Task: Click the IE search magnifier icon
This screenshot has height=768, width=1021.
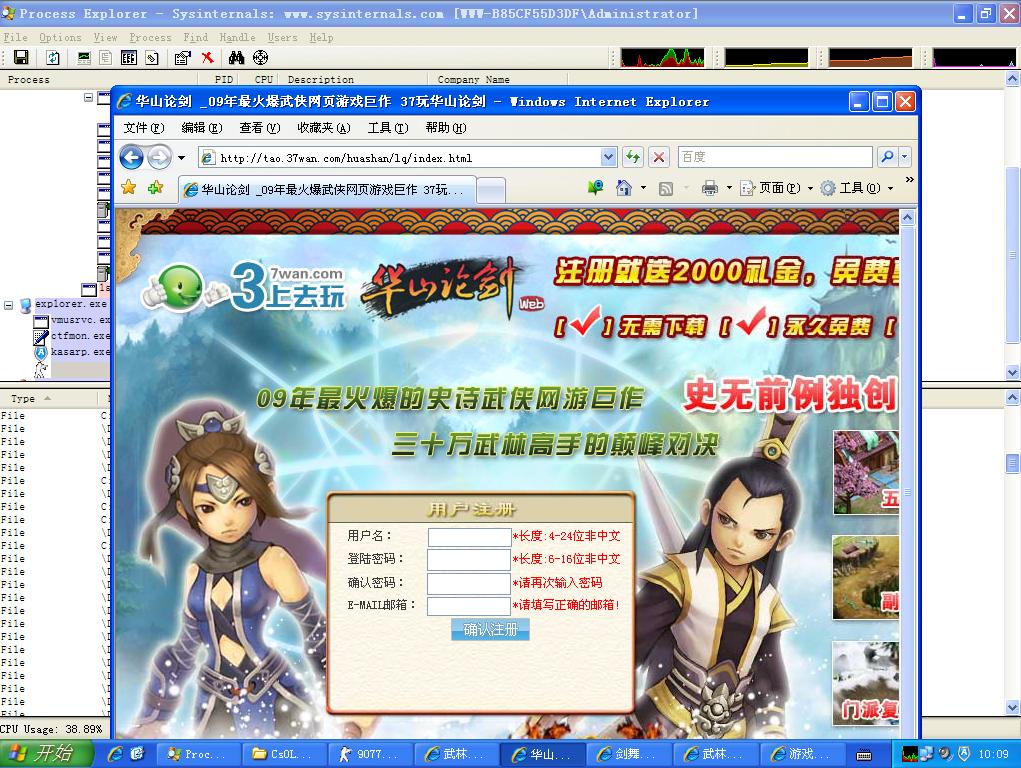Action: tap(887, 157)
